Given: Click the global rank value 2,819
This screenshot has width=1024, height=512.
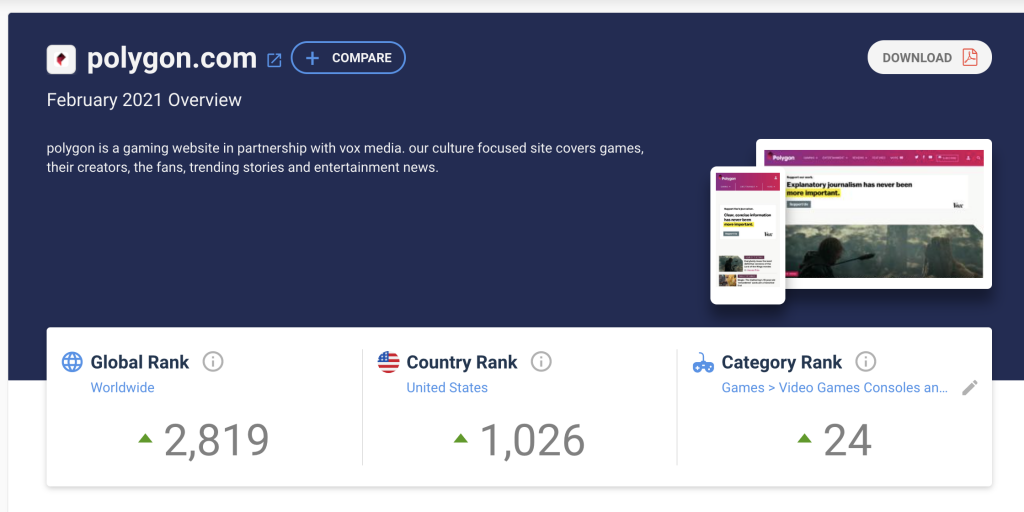Looking at the screenshot, I should tap(216, 440).
